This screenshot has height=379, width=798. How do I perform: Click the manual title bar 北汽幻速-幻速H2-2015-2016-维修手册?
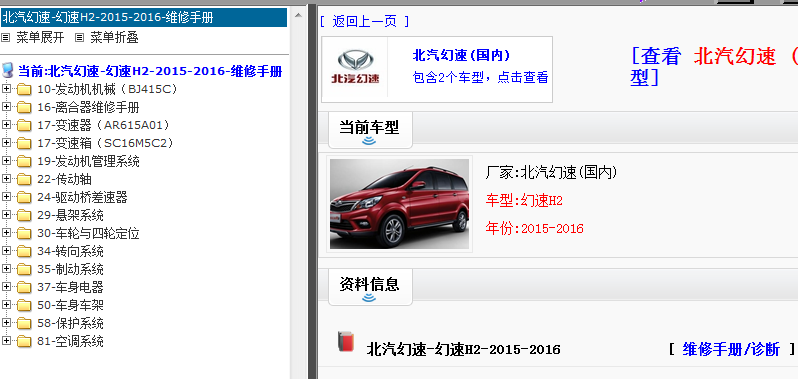[144, 18]
